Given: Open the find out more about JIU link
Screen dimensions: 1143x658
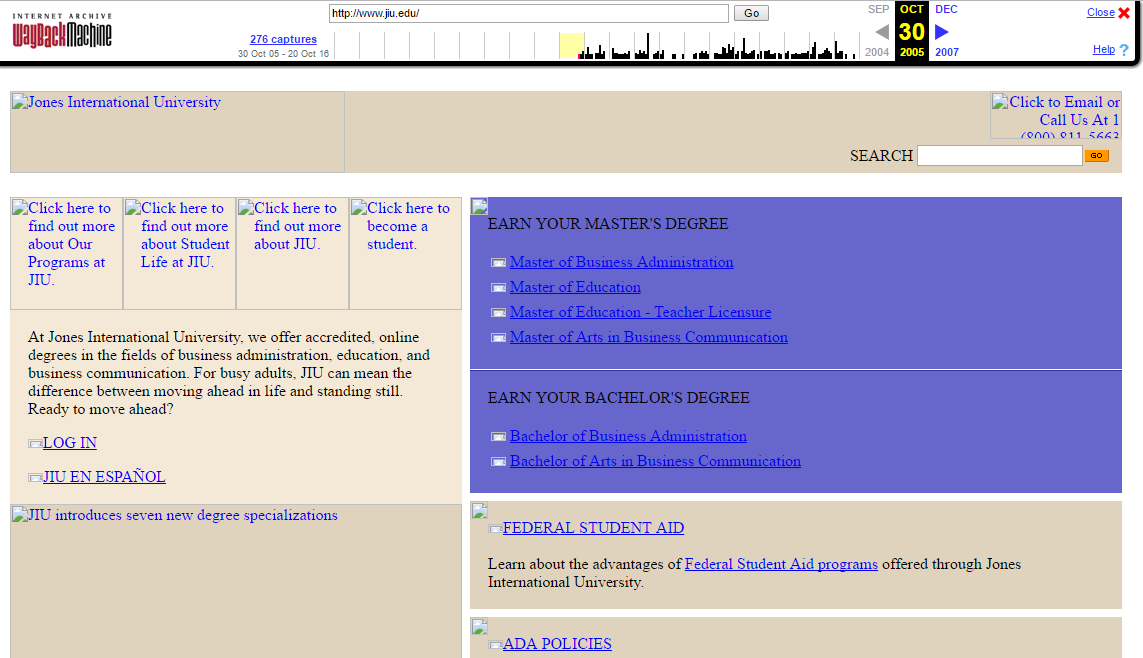Looking at the screenshot, I should (x=292, y=253).
